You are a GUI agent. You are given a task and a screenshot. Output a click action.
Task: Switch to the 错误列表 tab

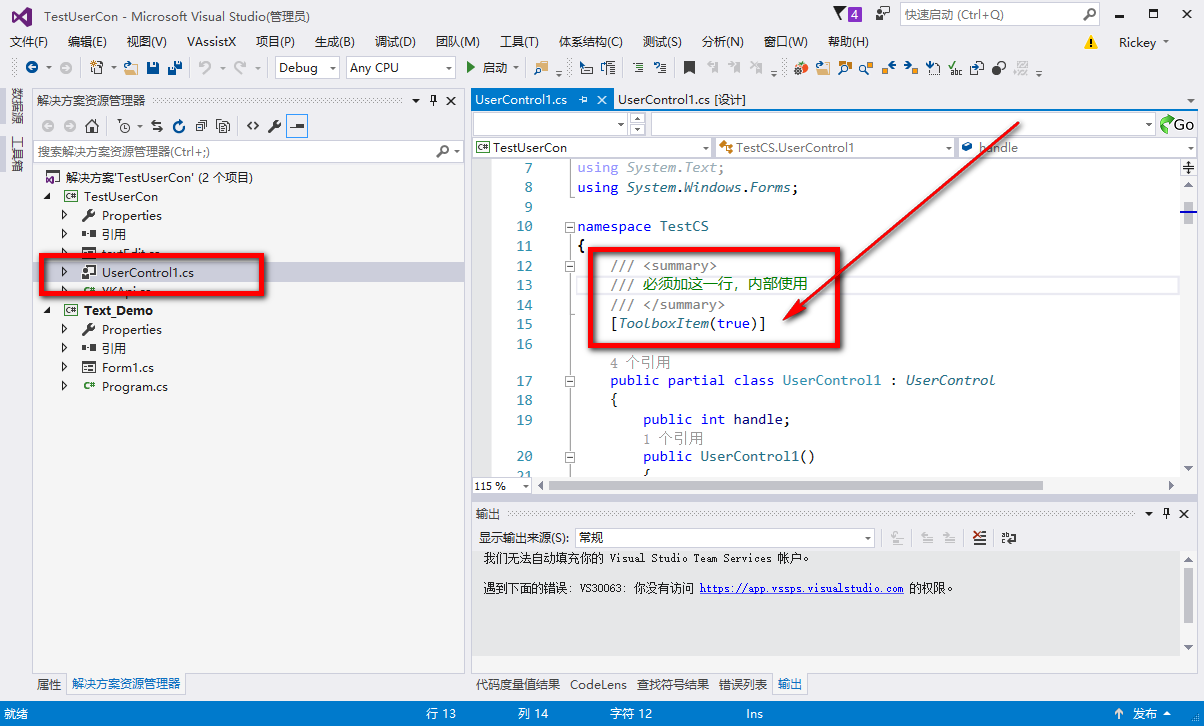(x=743, y=685)
